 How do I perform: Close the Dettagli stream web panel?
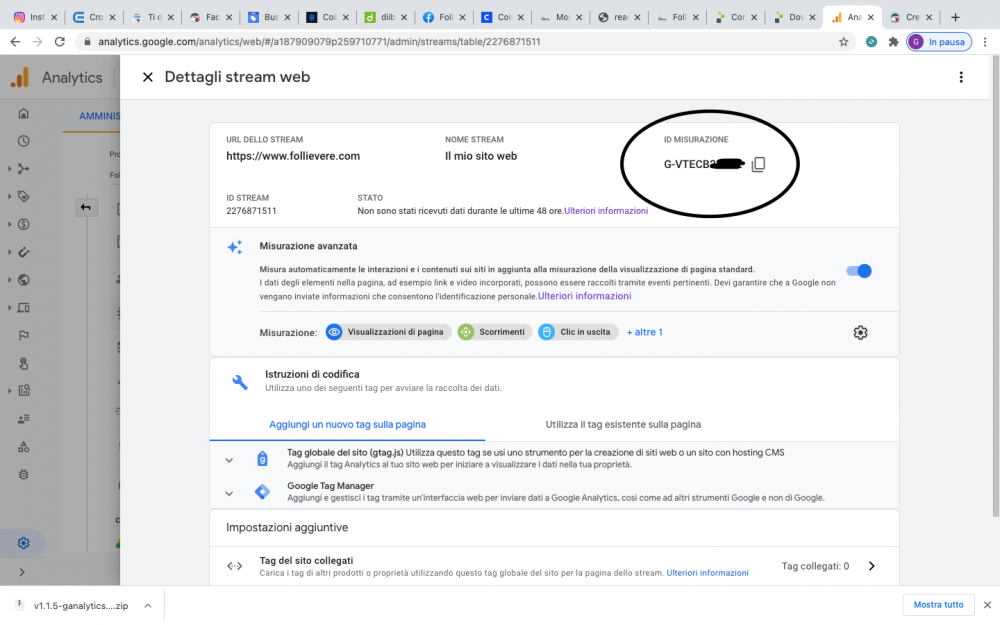click(x=147, y=77)
